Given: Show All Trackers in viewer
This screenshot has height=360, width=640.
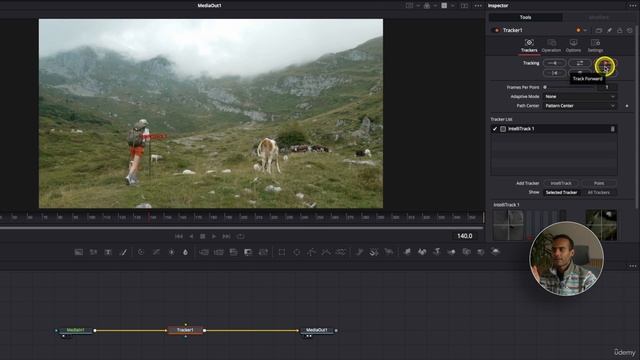Looking at the screenshot, I should pyautogui.click(x=598, y=193).
